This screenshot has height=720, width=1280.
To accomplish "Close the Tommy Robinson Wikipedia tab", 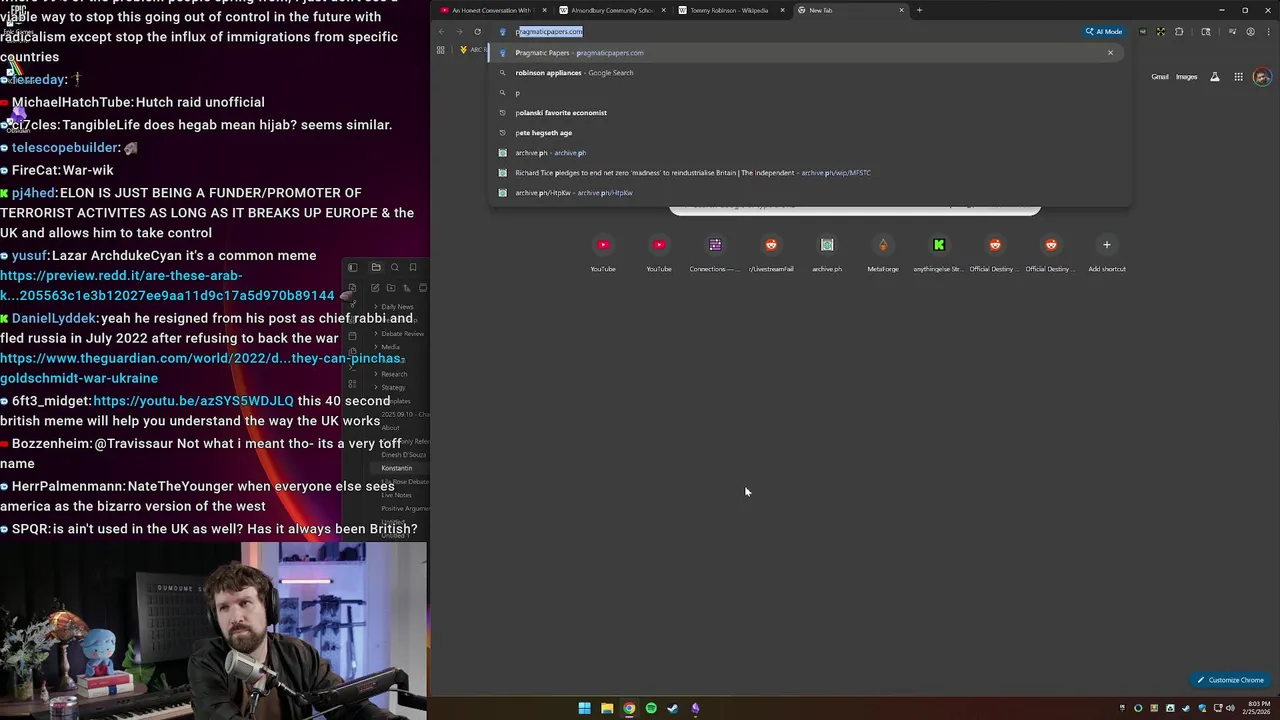I will click(x=782, y=10).
